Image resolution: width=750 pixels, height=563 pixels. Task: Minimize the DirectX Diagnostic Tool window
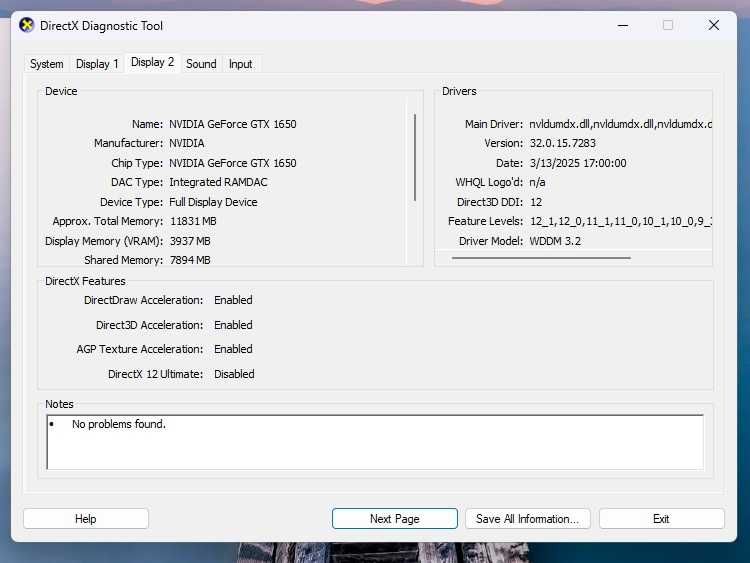coord(623,25)
